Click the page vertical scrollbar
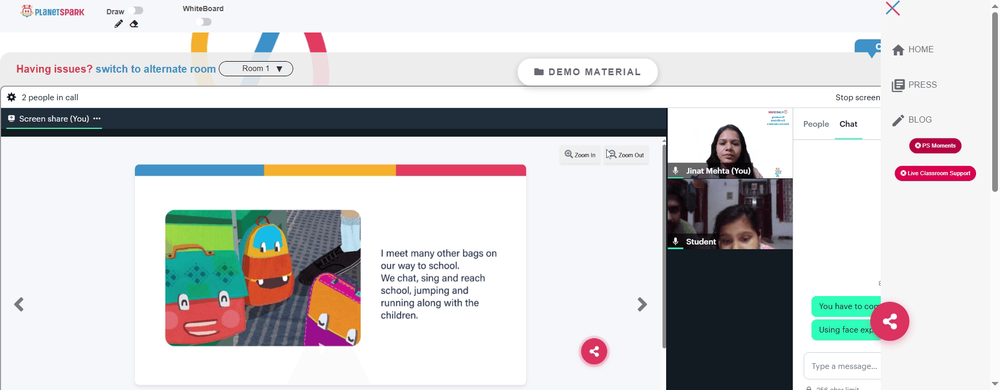 (995, 102)
